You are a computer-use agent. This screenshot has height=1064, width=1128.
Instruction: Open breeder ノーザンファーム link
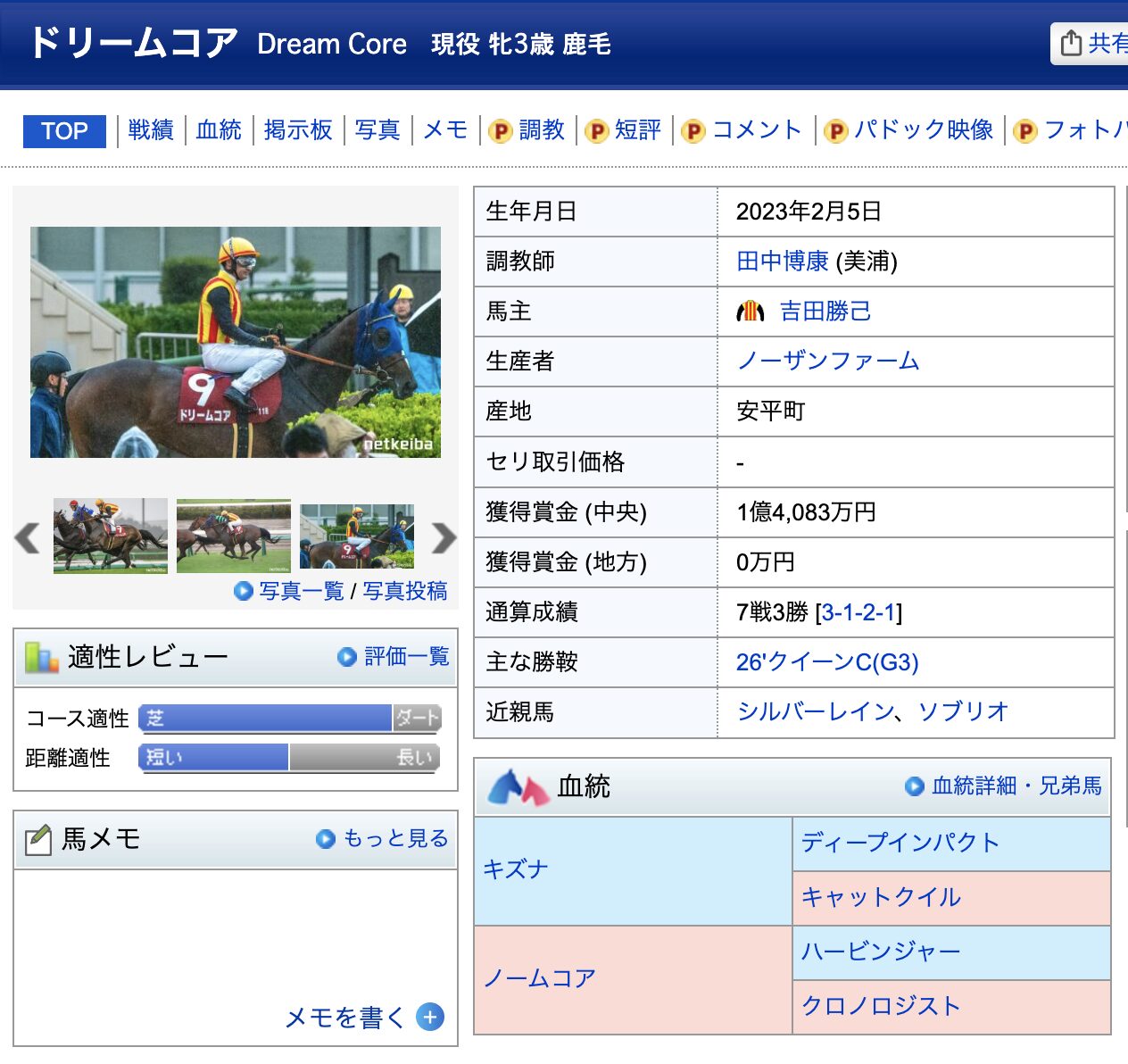pos(828,361)
